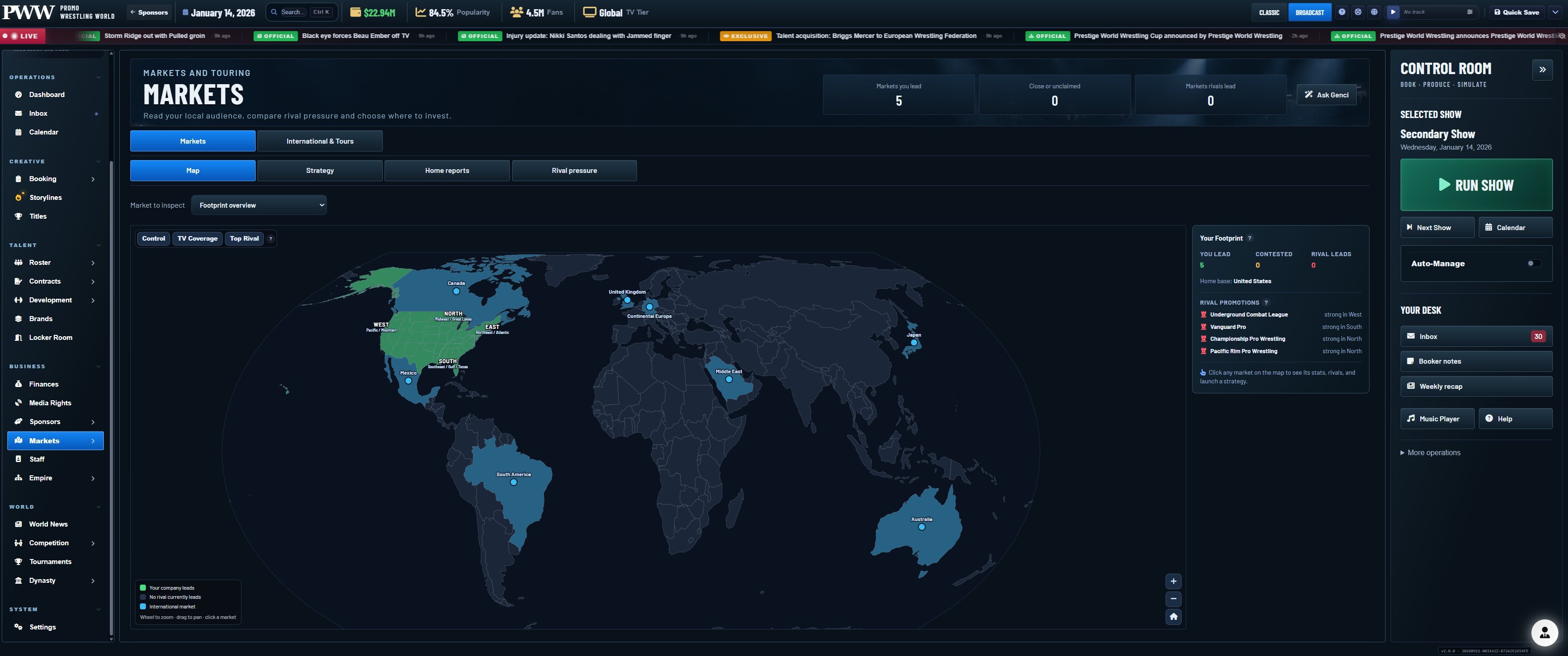This screenshot has width=1568, height=656.
Task: Open the Rival pressure sub-tab
Action: tap(574, 171)
